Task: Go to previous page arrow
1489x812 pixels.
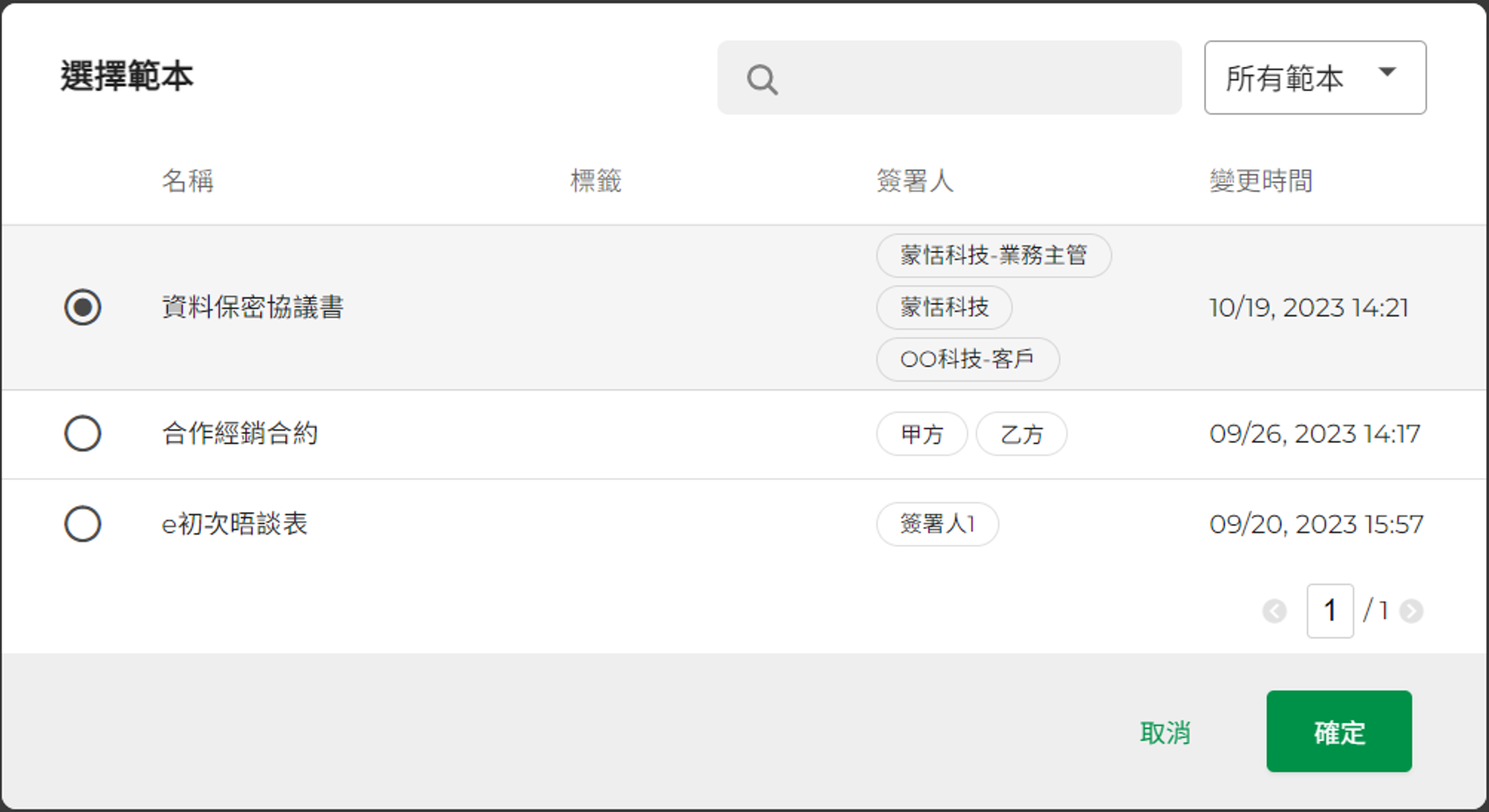Action: 1275,611
